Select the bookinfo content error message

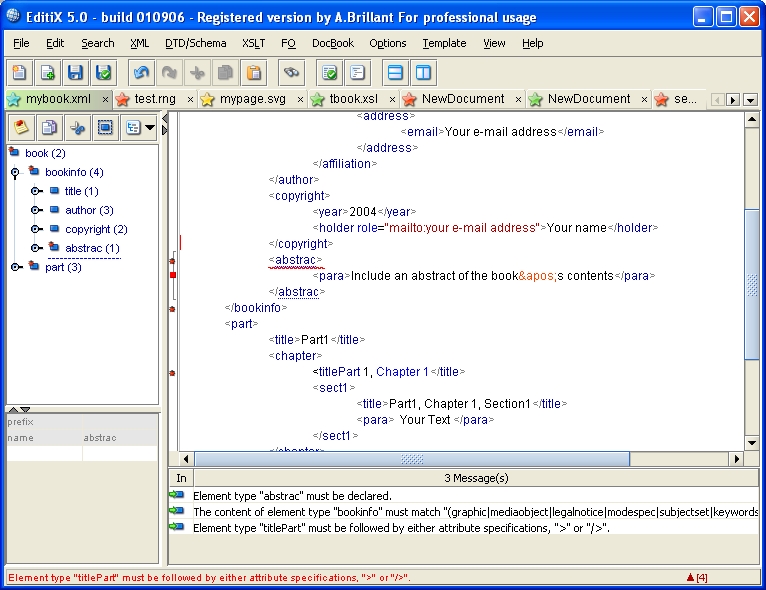463,512
